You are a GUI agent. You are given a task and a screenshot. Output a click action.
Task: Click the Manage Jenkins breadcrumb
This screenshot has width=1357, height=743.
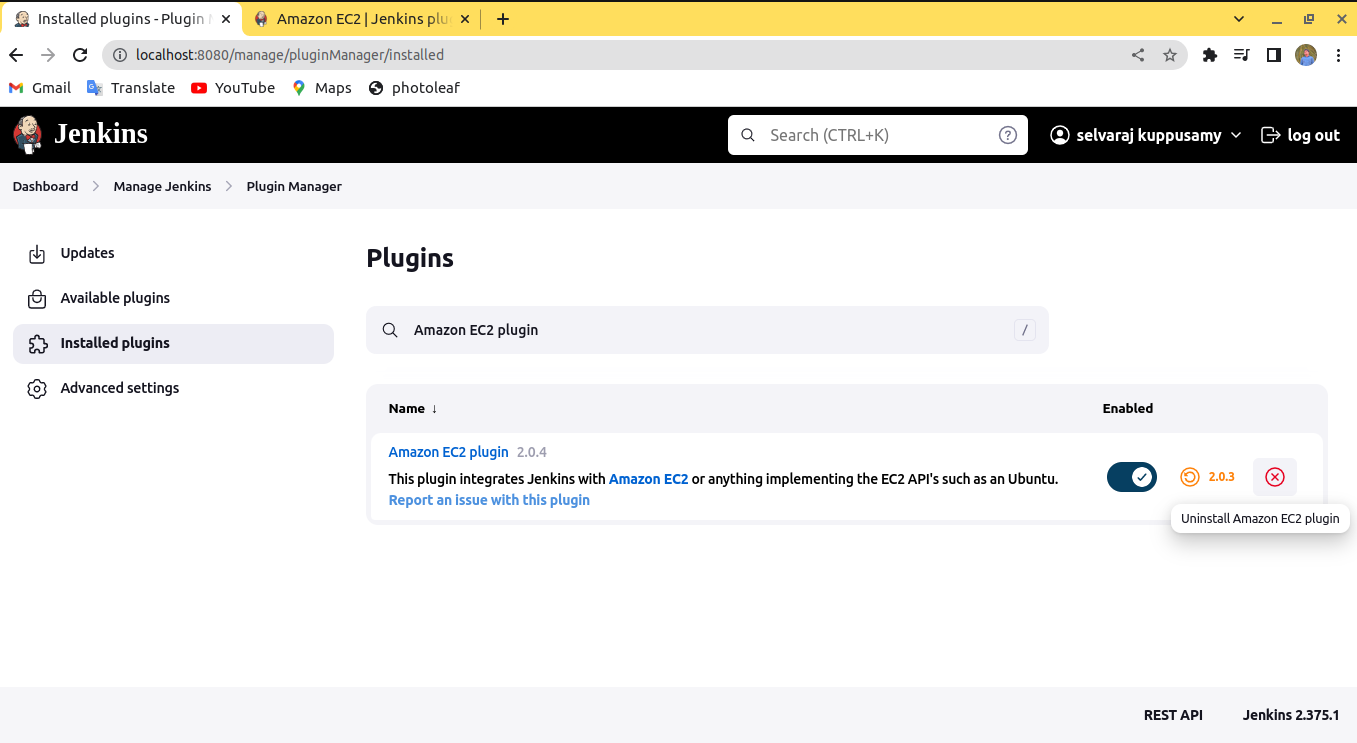point(162,186)
